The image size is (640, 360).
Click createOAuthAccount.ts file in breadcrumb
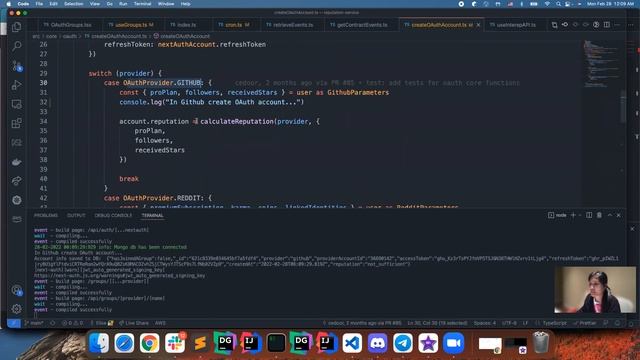coord(116,36)
